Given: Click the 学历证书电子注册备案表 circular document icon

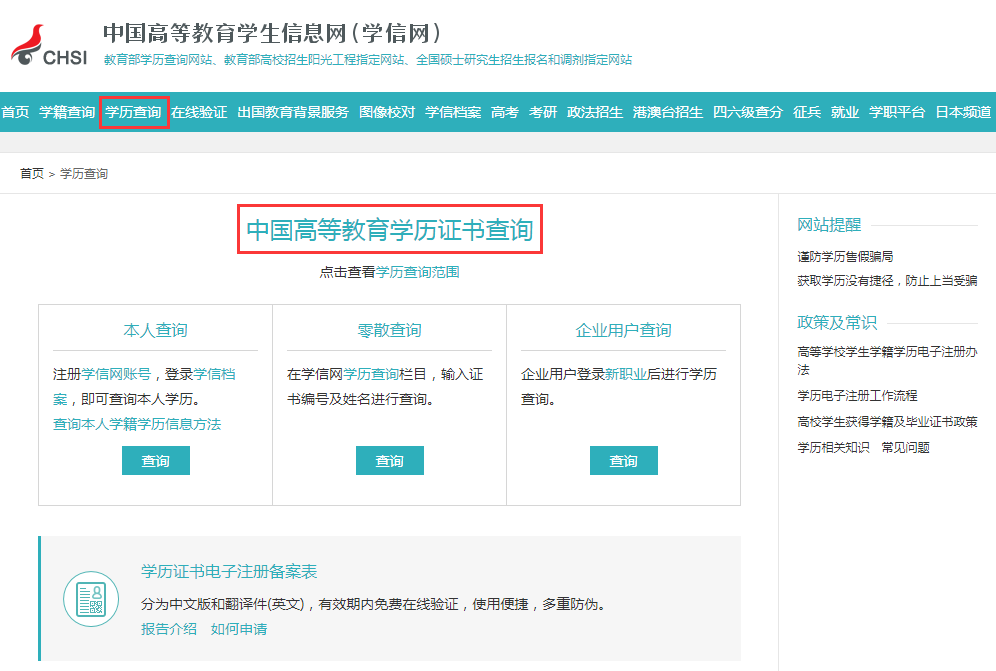Looking at the screenshot, I should click(91, 602).
